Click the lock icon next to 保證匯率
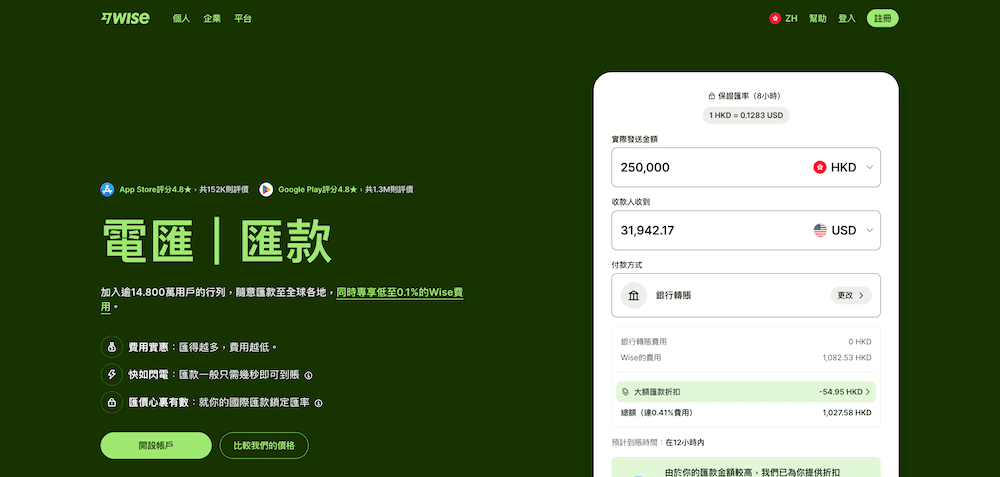The image size is (1000, 477). (712, 96)
